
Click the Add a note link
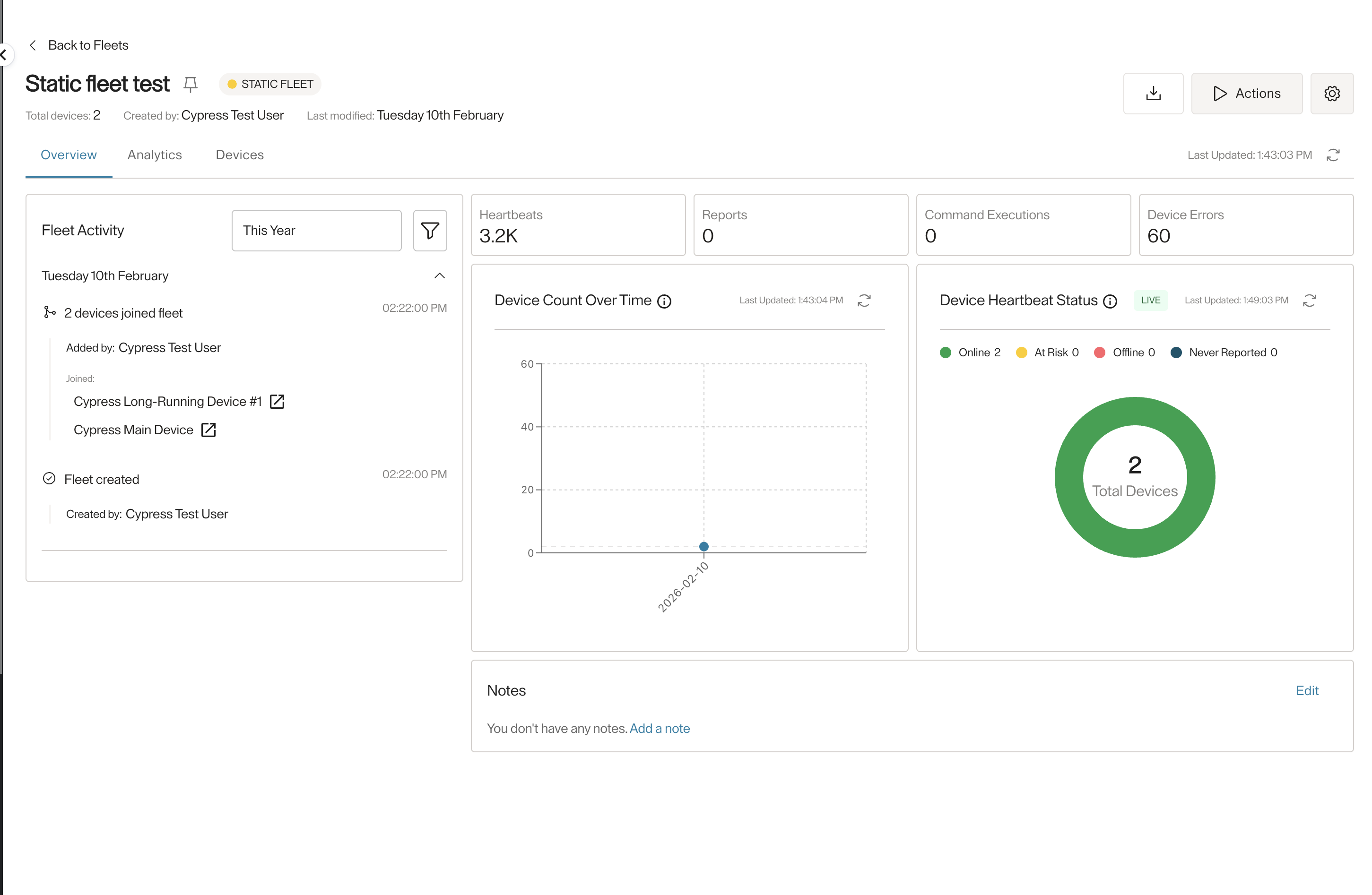[x=660, y=729]
